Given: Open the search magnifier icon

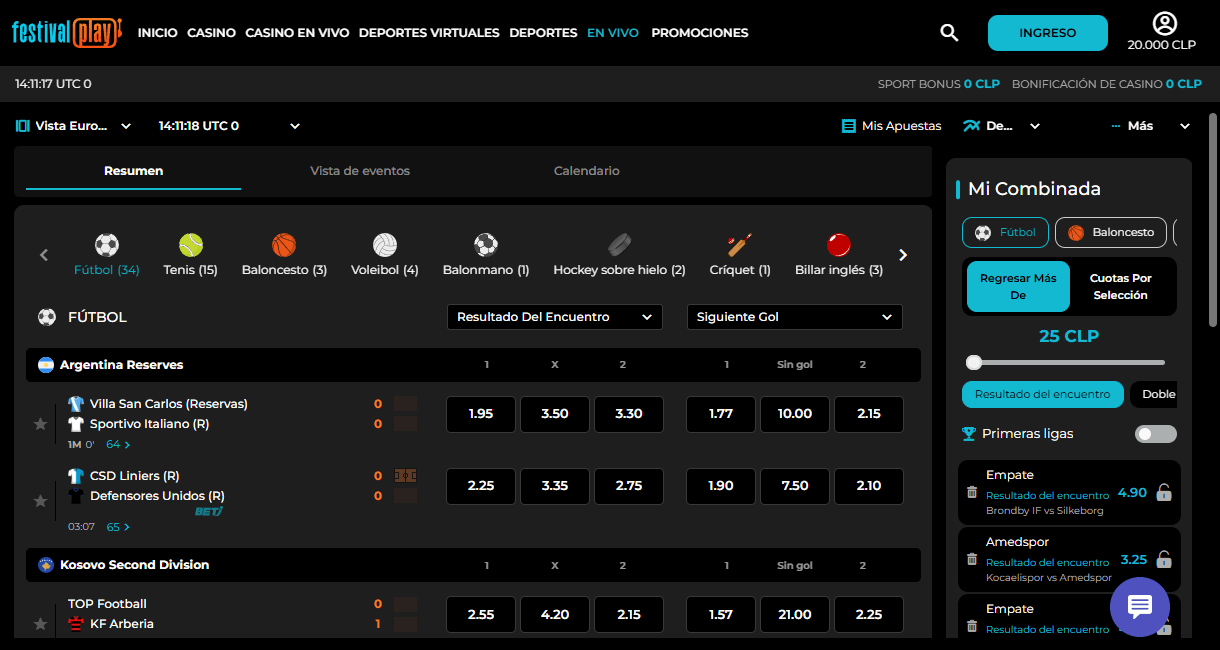Looking at the screenshot, I should [949, 33].
